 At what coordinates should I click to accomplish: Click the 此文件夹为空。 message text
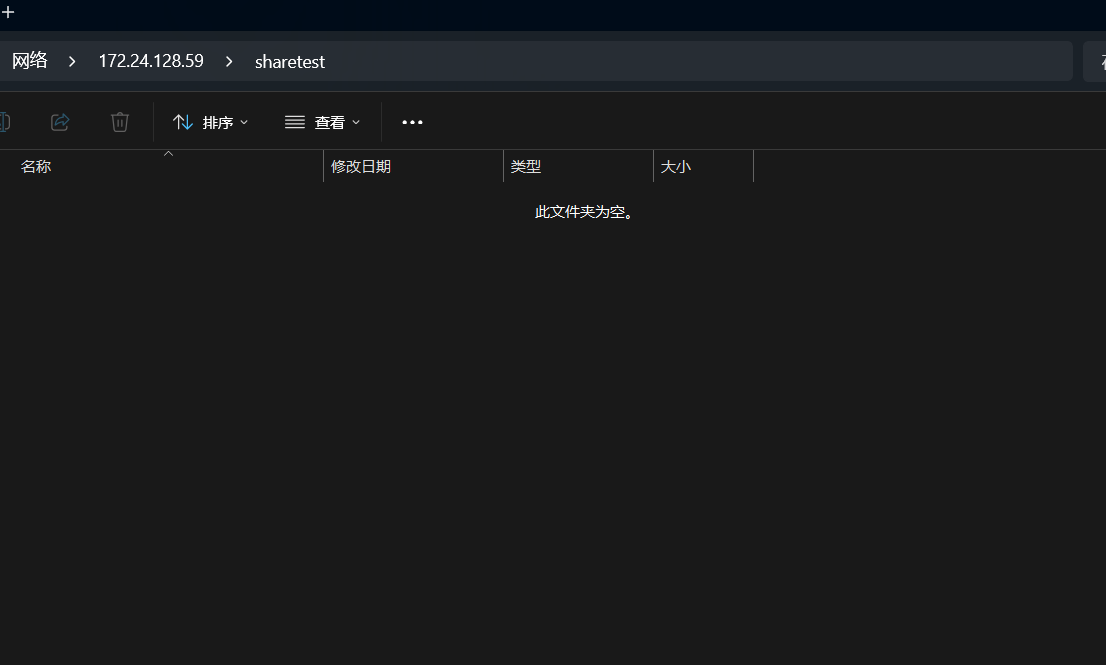(585, 212)
